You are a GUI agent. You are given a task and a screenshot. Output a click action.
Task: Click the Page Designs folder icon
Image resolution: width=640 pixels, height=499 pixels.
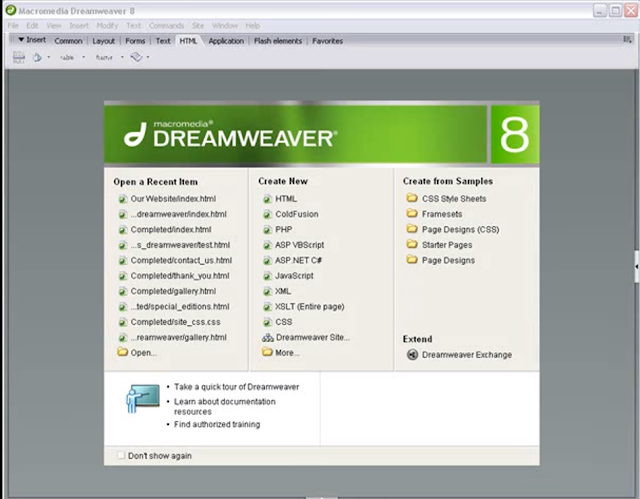click(412, 259)
